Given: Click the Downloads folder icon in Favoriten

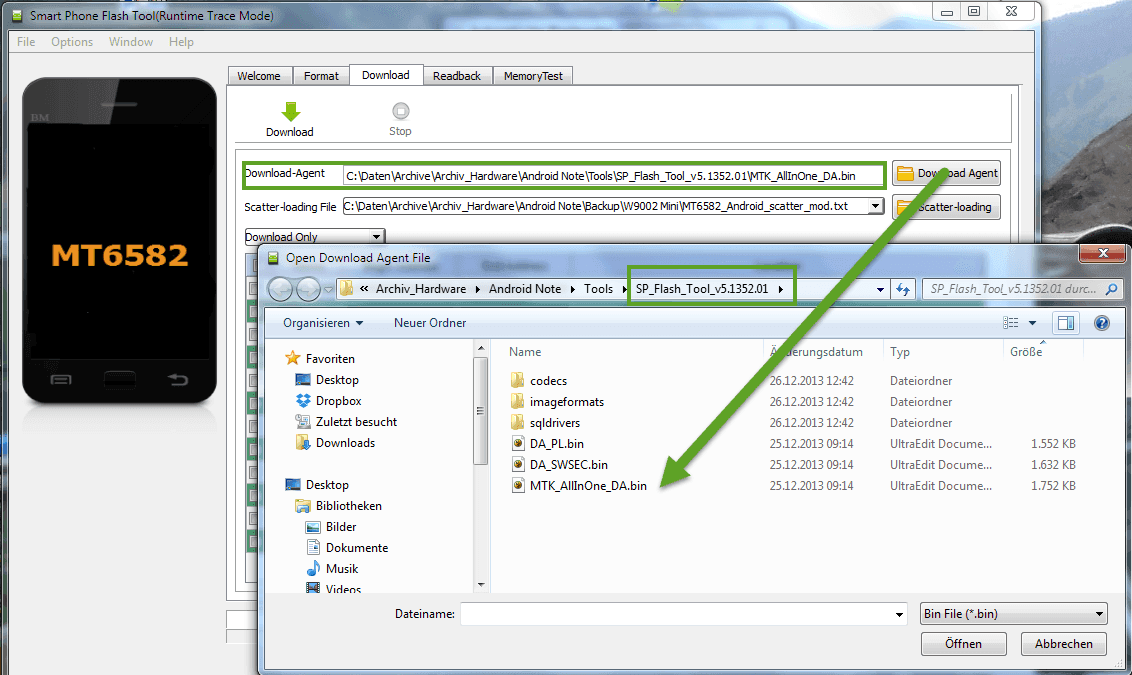Looking at the screenshot, I should 303,443.
